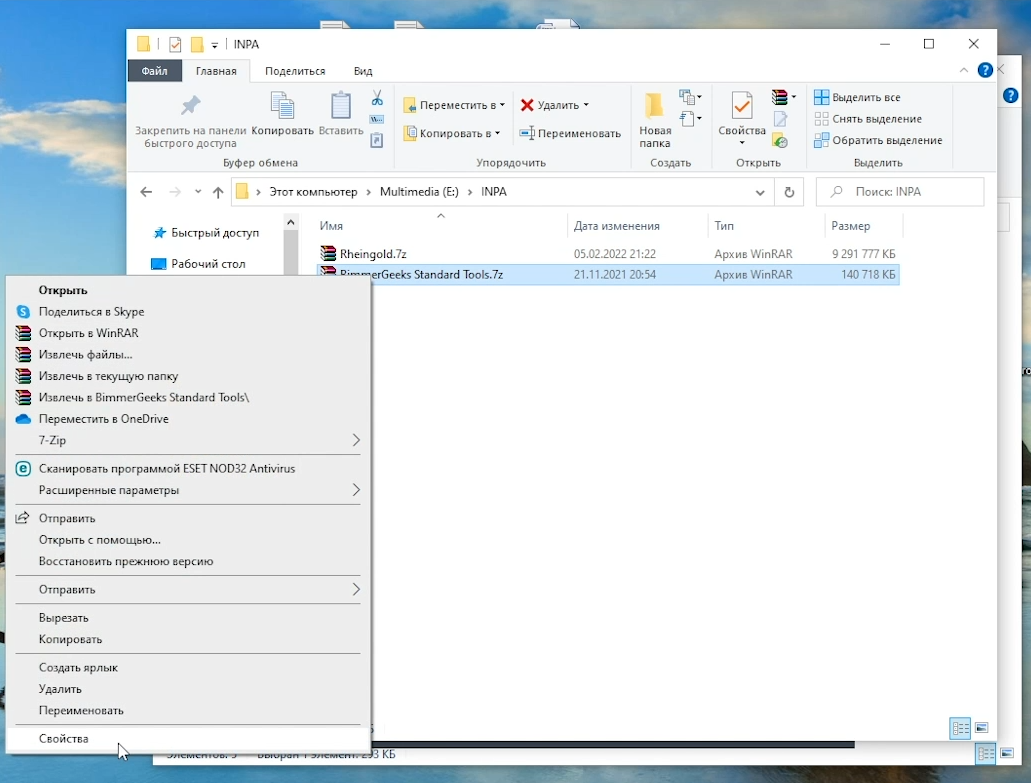Go back with the left arrow
The width and height of the screenshot is (1031, 783).
point(146,192)
